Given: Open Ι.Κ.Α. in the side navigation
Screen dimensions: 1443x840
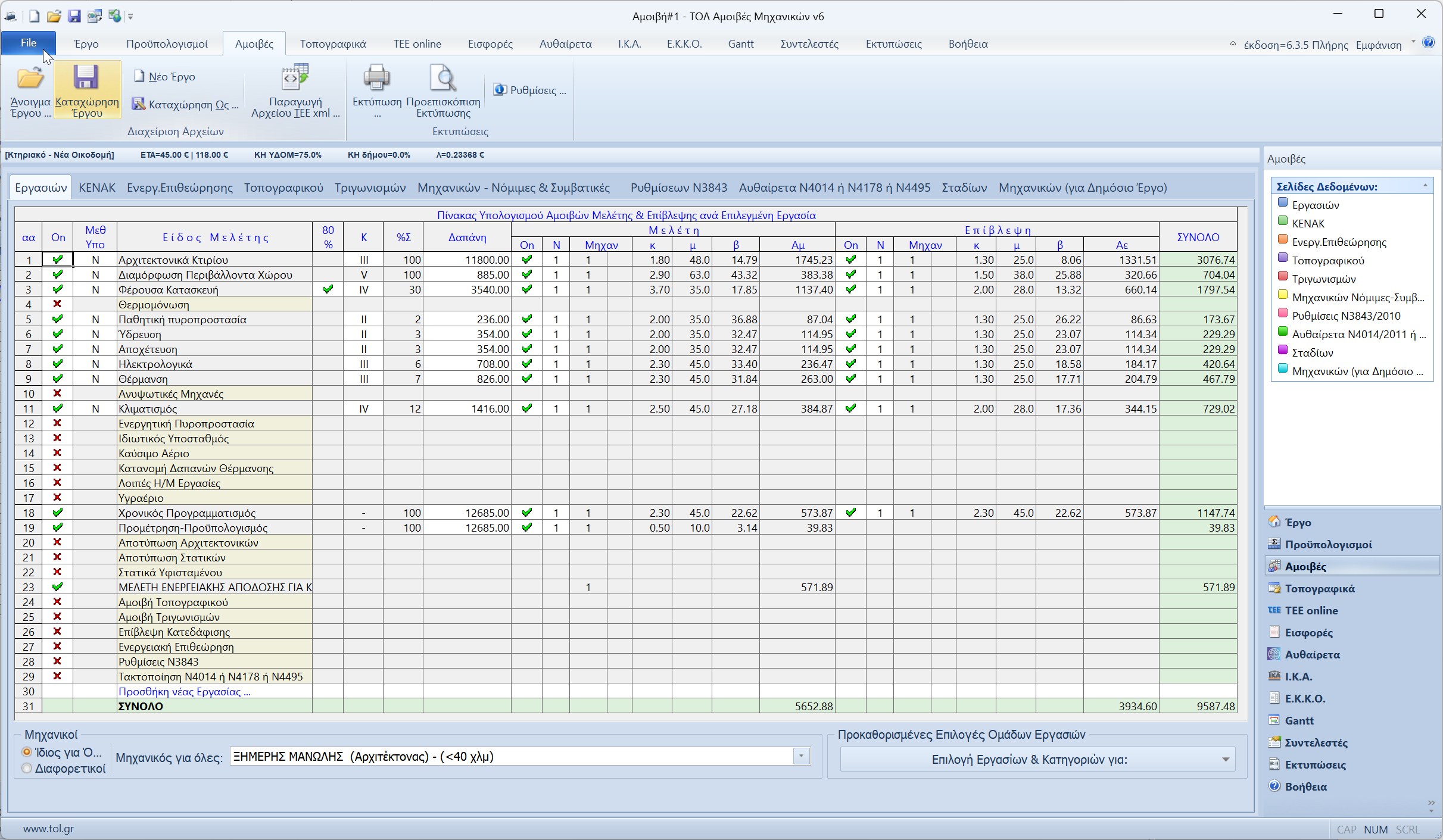Looking at the screenshot, I should coord(1298,676).
